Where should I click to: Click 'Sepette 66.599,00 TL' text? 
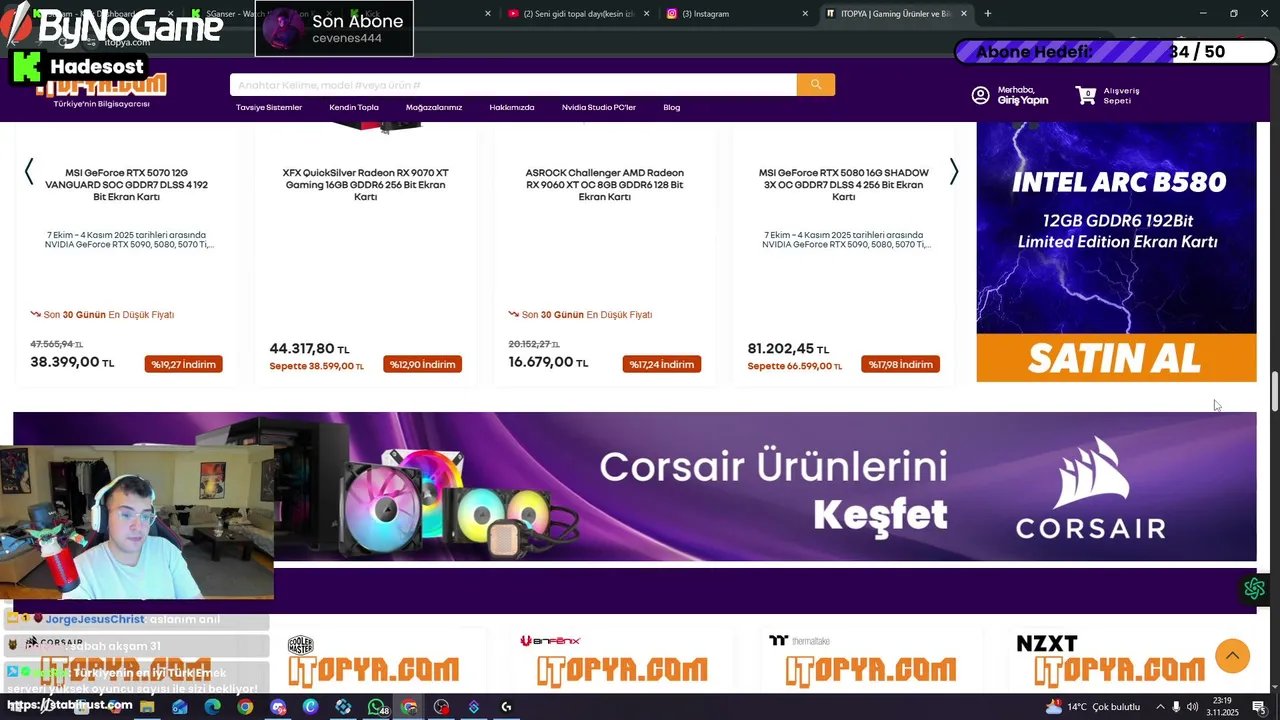tap(795, 367)
